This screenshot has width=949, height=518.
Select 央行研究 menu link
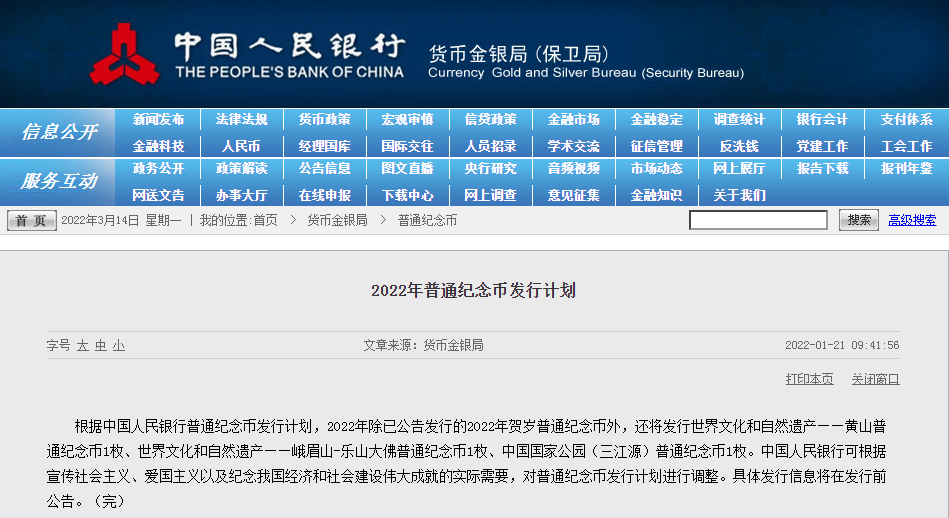(490, 169)
